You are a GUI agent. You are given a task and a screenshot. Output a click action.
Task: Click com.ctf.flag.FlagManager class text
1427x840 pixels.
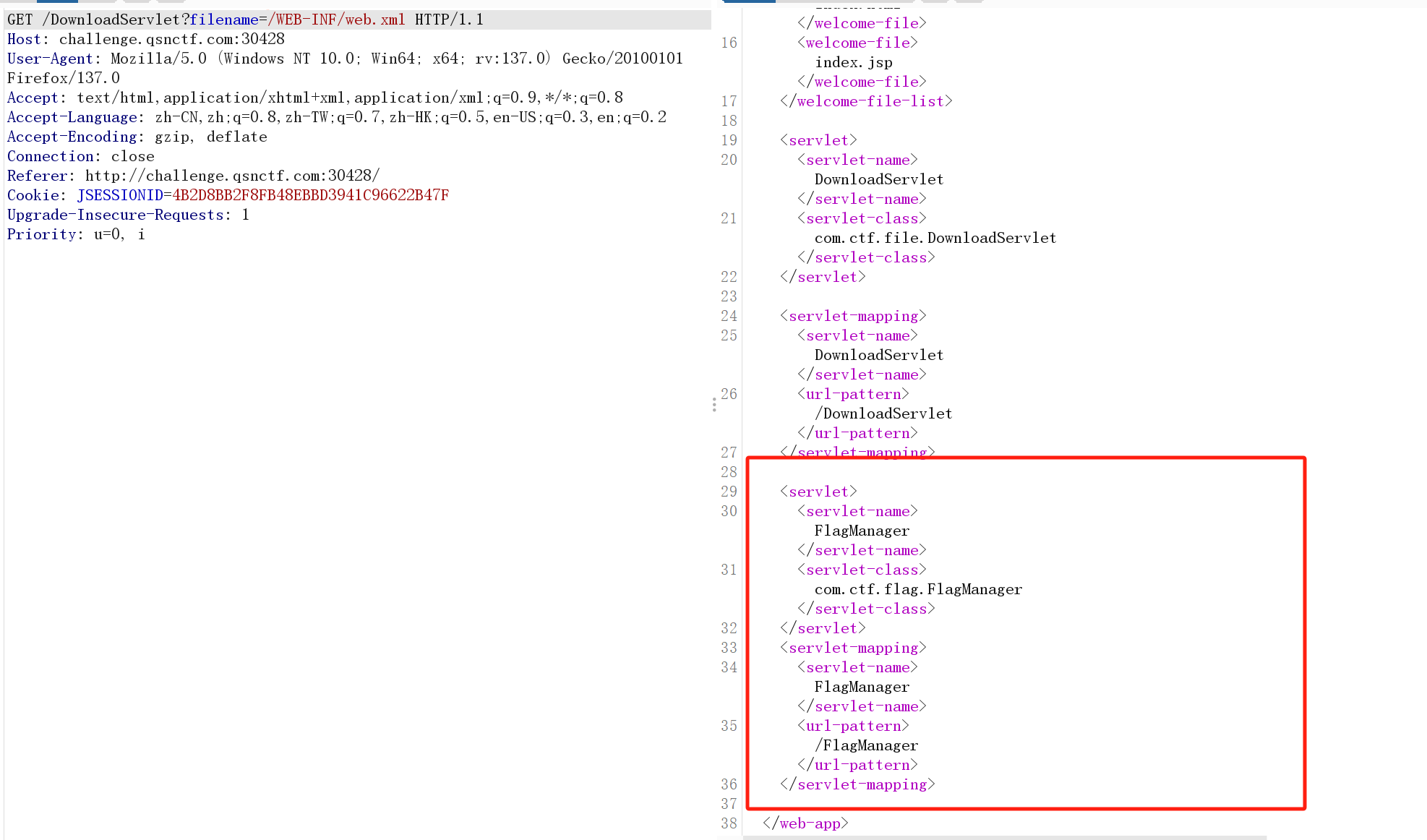(x=918, y=589)
